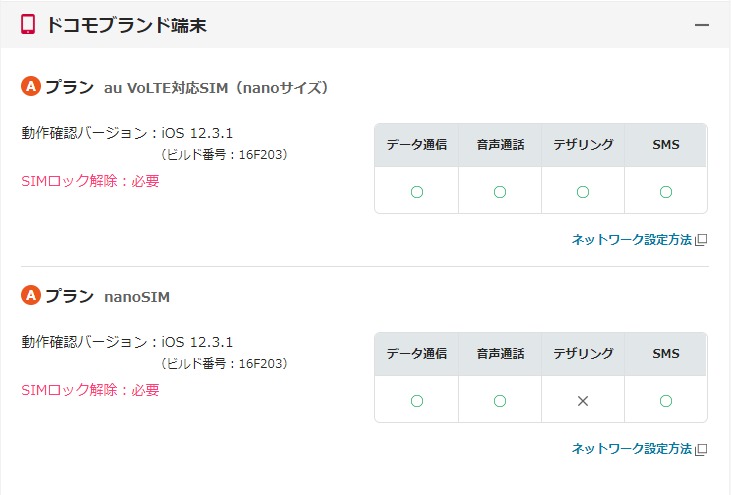The height and width of the screenshot is (495, 731).
Task: Click external-link icon beside nanoSIM network settings link
Action: pos(701,449)
